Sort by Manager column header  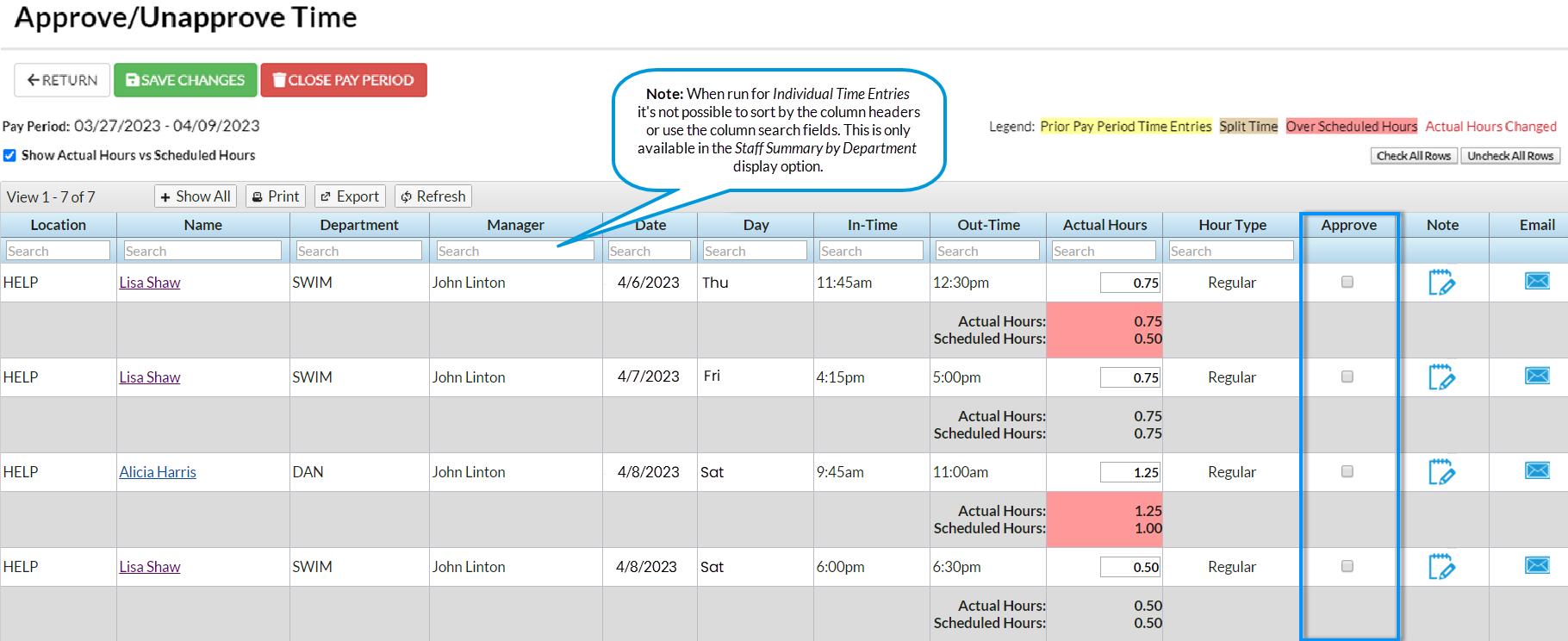[516, 225]
